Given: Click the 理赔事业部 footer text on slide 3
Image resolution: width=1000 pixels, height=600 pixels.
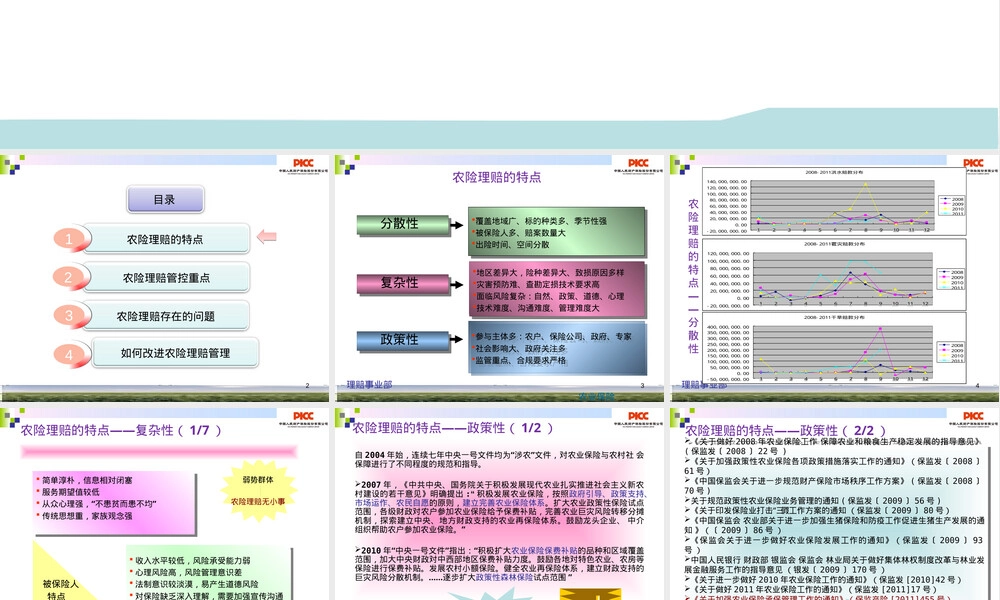Looking at the screenshot, I should click(369, 384).
